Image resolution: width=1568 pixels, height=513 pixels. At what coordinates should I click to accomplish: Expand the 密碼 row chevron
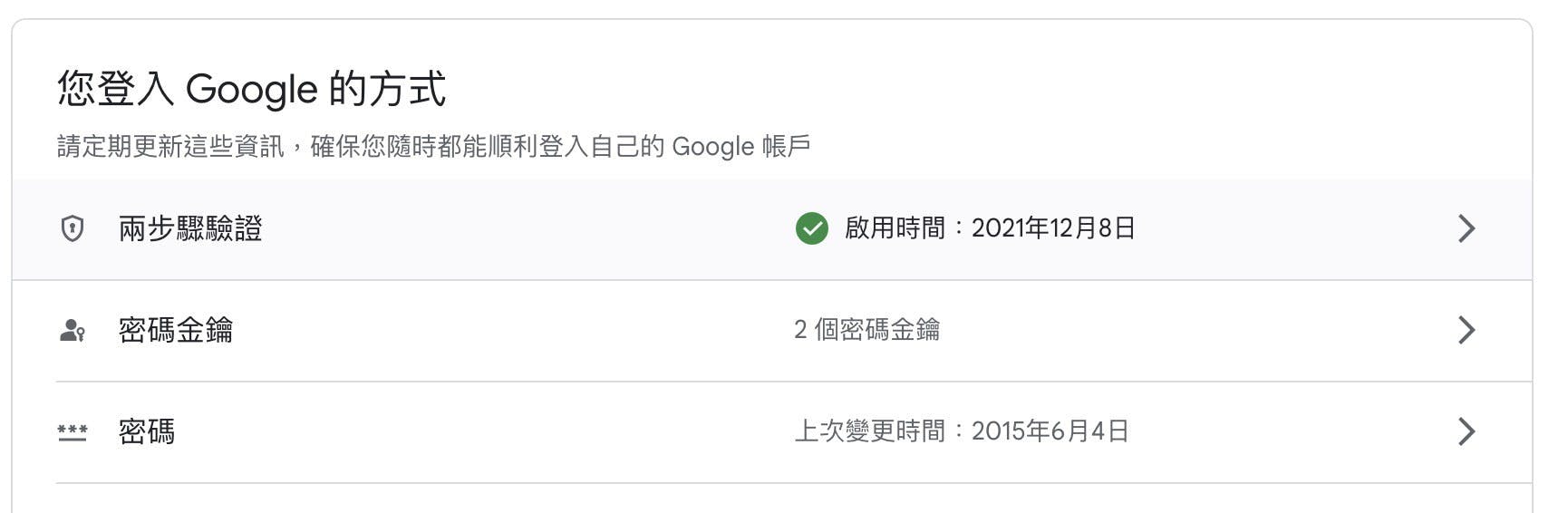point(1466,431)
